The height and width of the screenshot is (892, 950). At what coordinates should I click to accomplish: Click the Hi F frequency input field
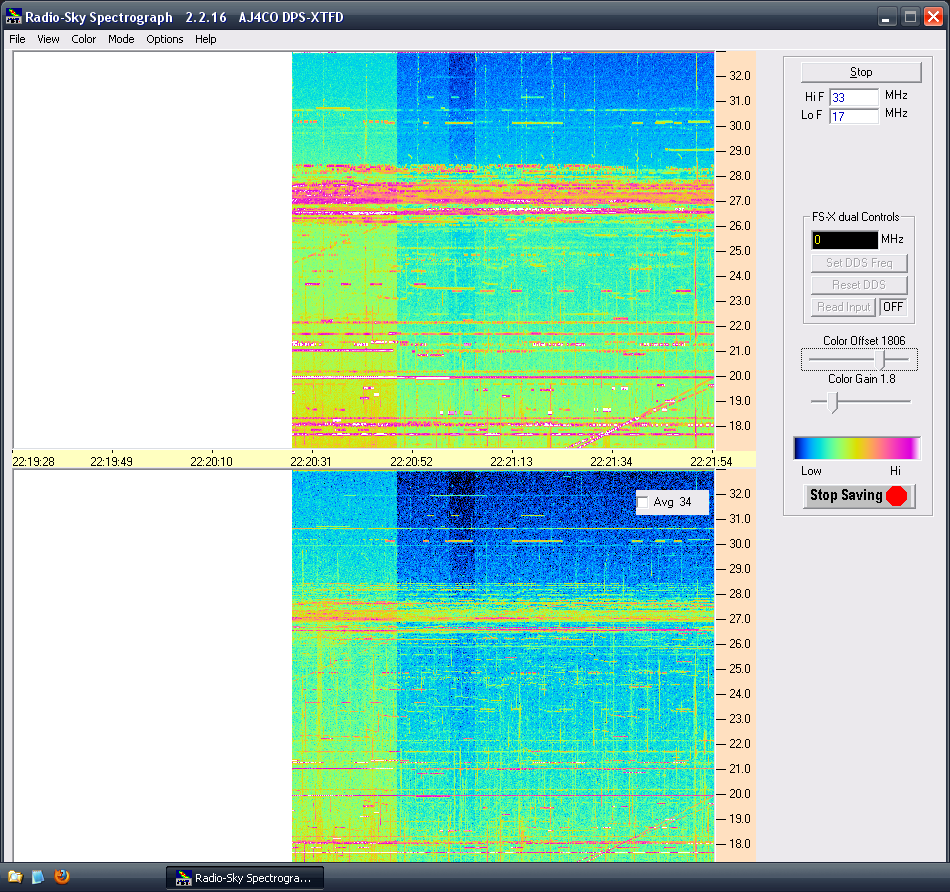pos(854,97)
